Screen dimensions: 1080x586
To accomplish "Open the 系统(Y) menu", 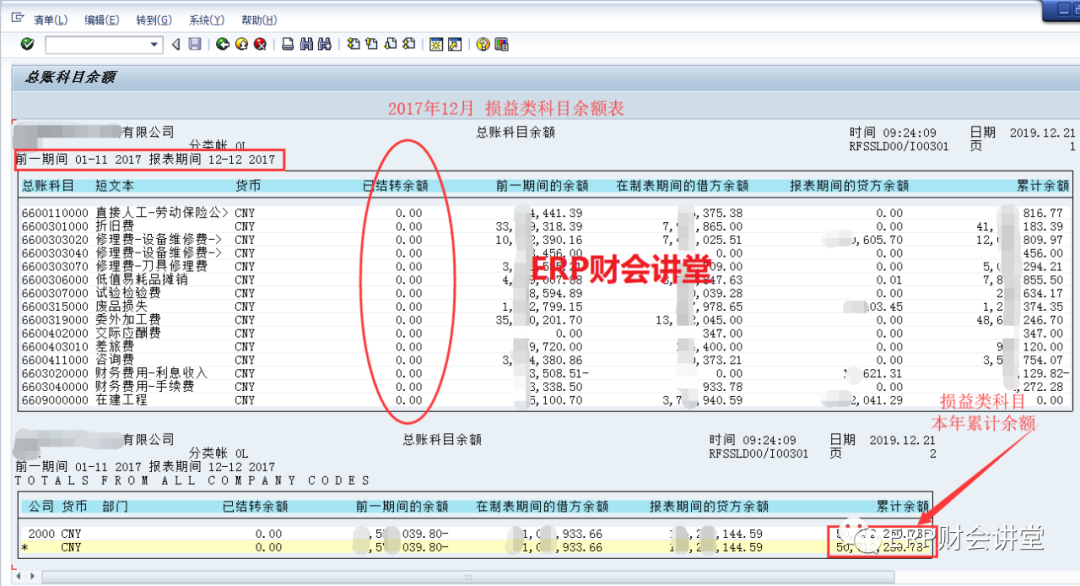I will click(206, 20).
